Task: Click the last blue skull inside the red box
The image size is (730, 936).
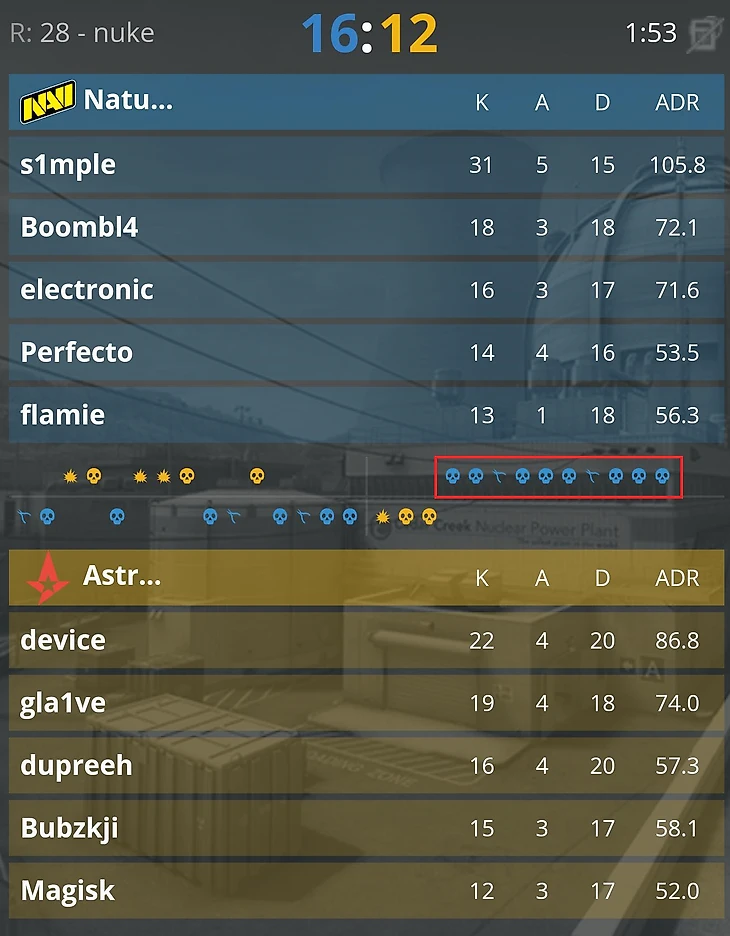Action: [661, 476]
